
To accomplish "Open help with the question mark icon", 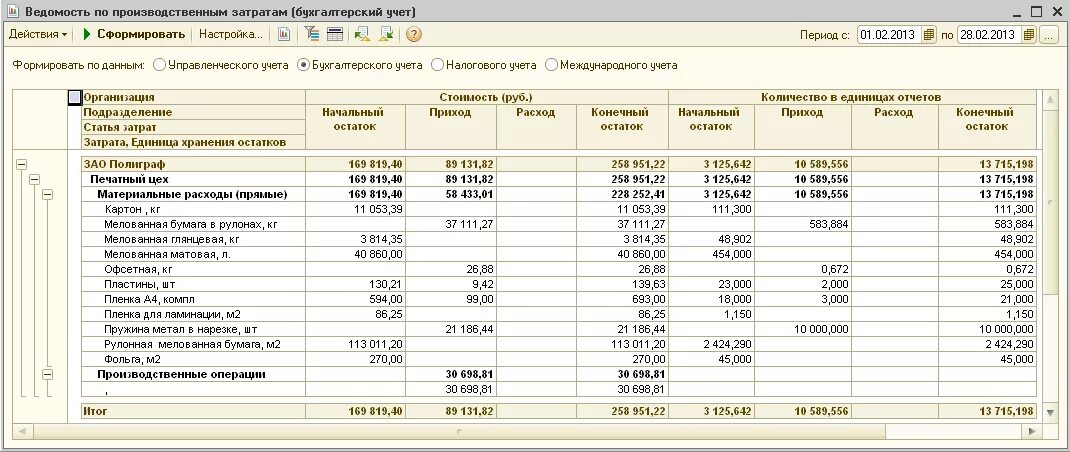I will click(414, 34).
